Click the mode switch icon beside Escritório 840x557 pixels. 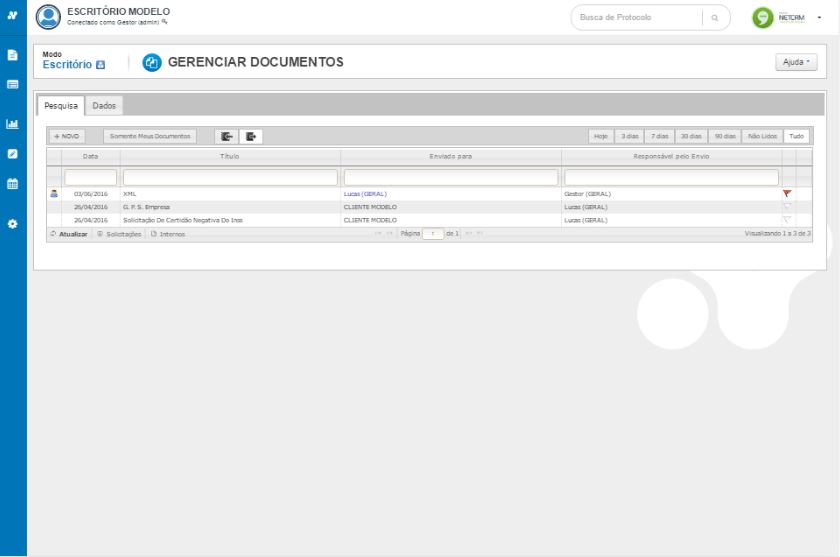[x=101, y=65]
